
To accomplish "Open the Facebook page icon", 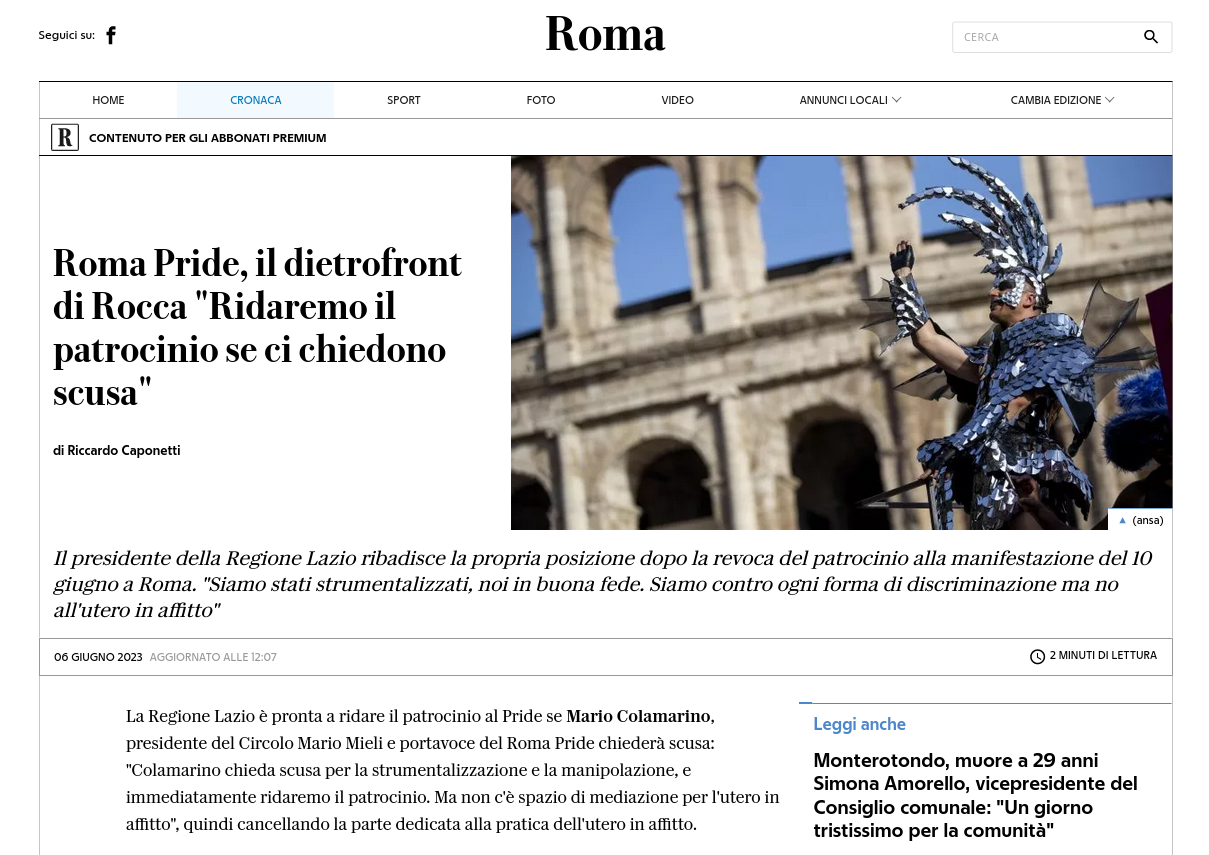I will pyautogui.click(x=111, y=36).
